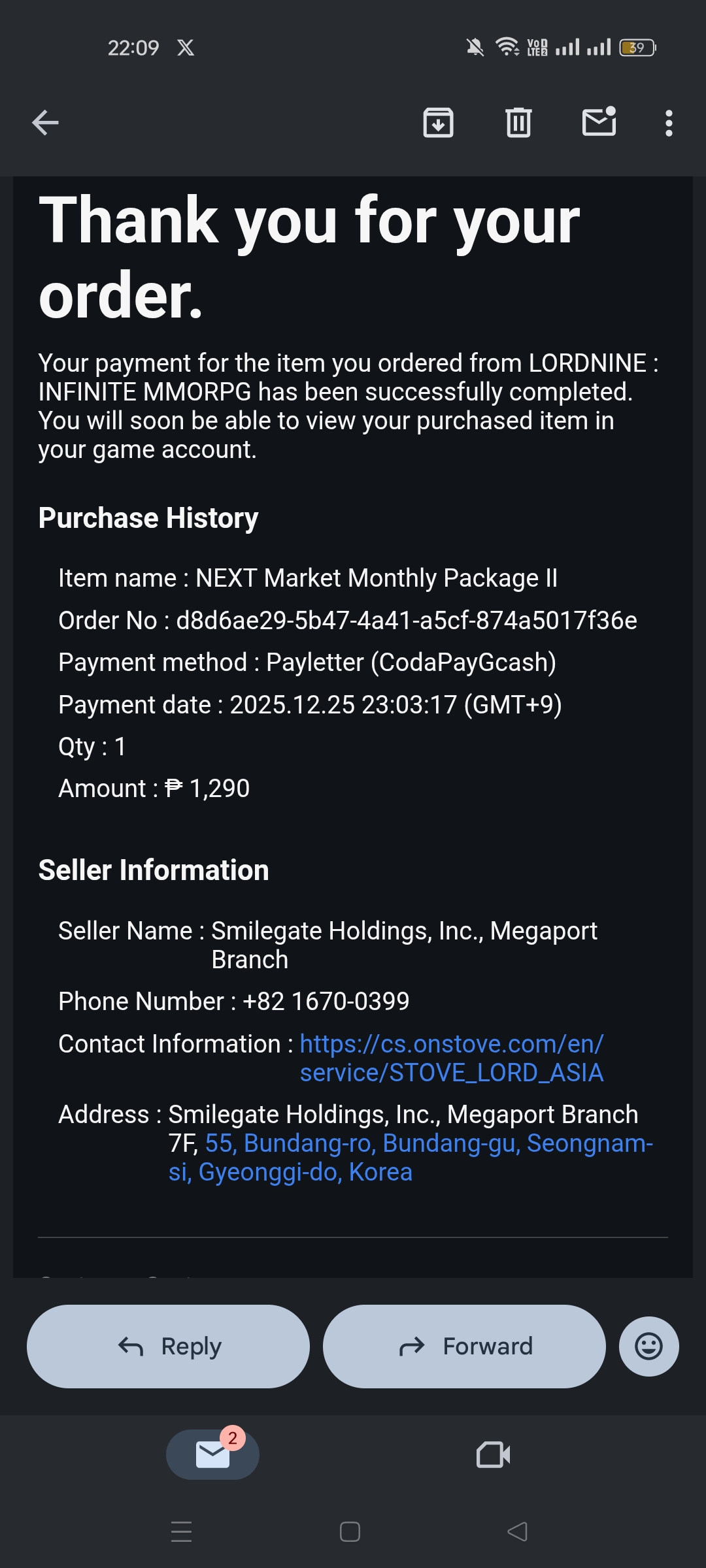Open the three-dot more options menu
The width and height of the screenshot is (706, 1568).
coord(668,123)
